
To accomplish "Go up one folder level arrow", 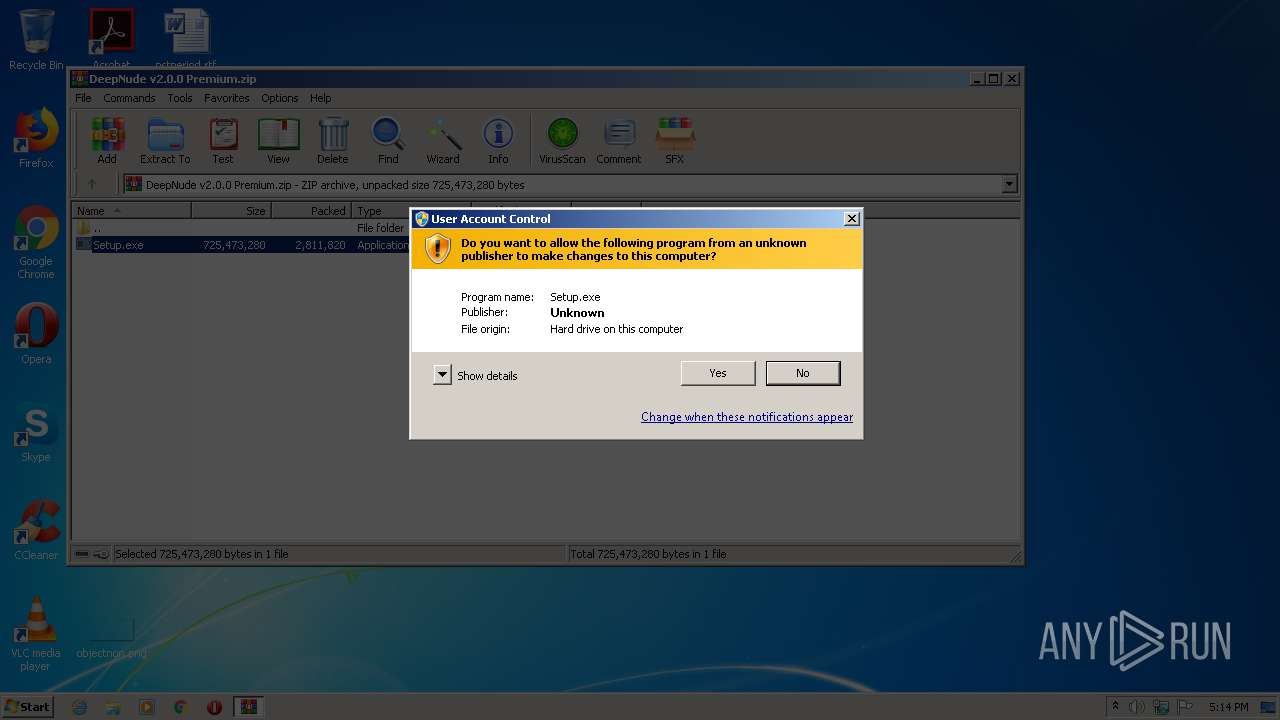I will point(92,184).
